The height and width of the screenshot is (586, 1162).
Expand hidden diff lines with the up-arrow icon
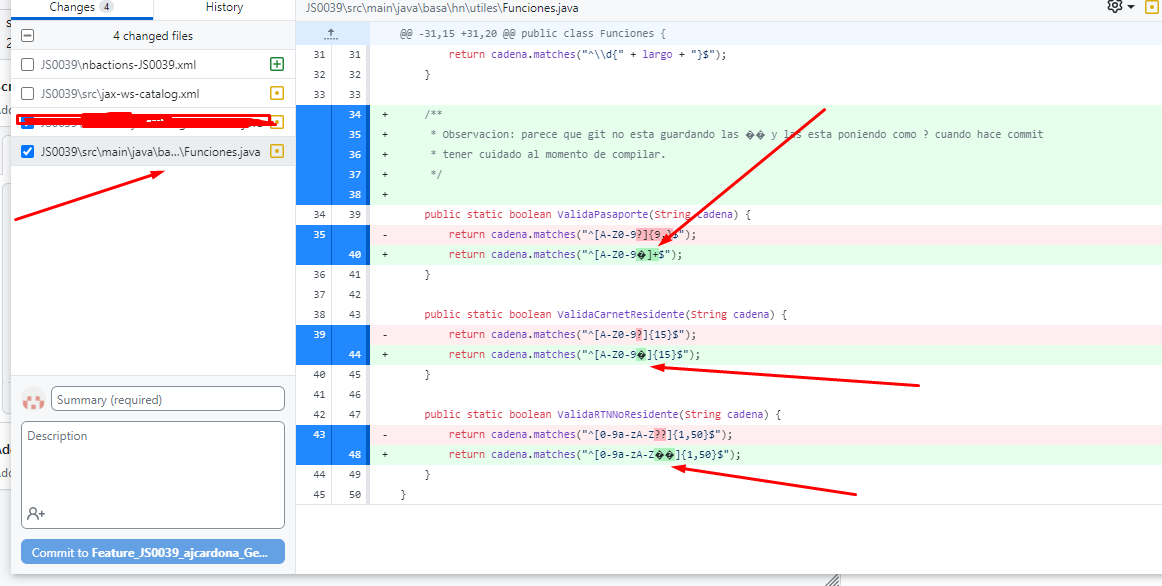332,33
